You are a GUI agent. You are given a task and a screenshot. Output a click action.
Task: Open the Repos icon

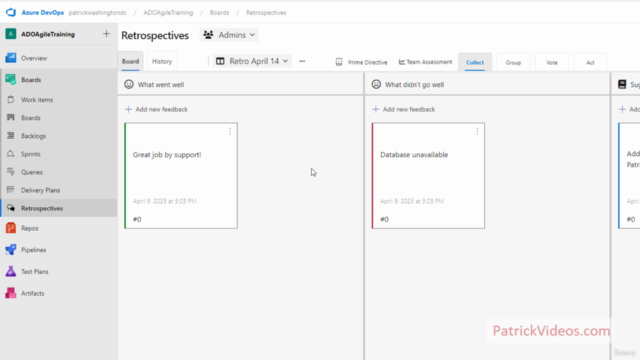click(11, 228)
